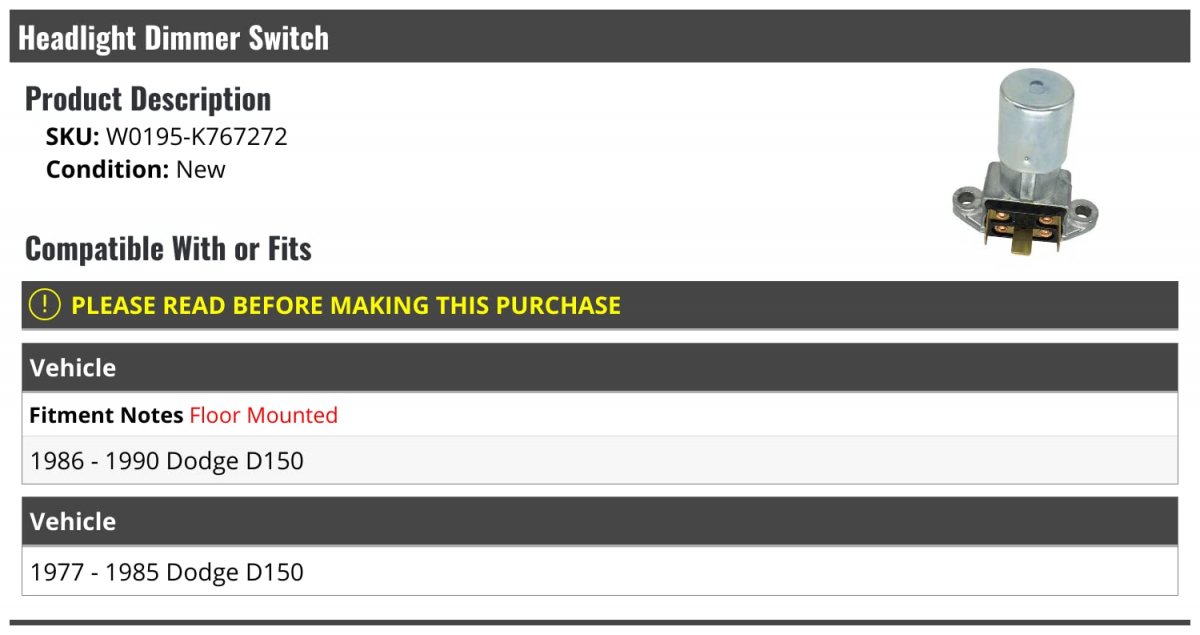
Task: Select the 1977 - 1985 Dodge D150 row
Action: [x=167, y=572]
